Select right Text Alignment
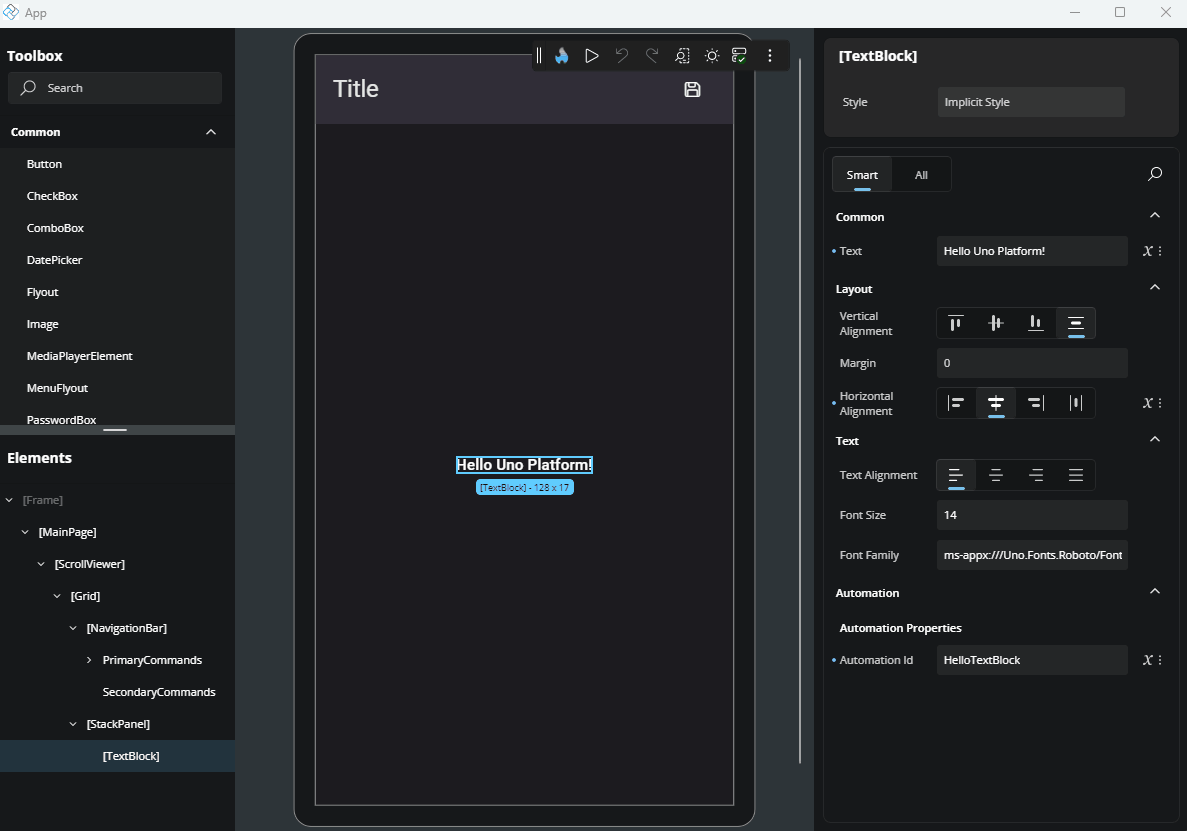This screenshot has width=1187, height=831. 1036,475
